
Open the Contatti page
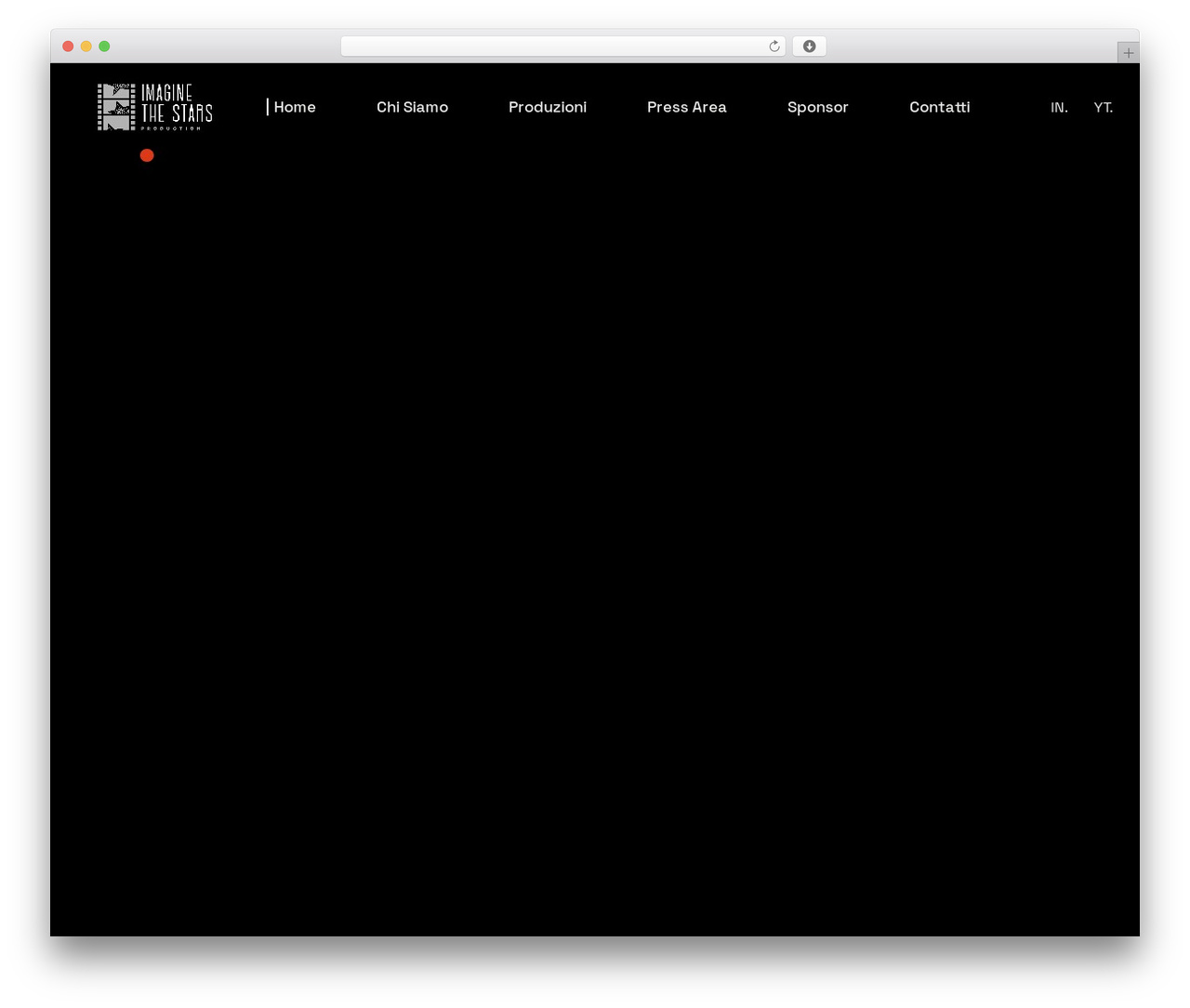point(940,107)
